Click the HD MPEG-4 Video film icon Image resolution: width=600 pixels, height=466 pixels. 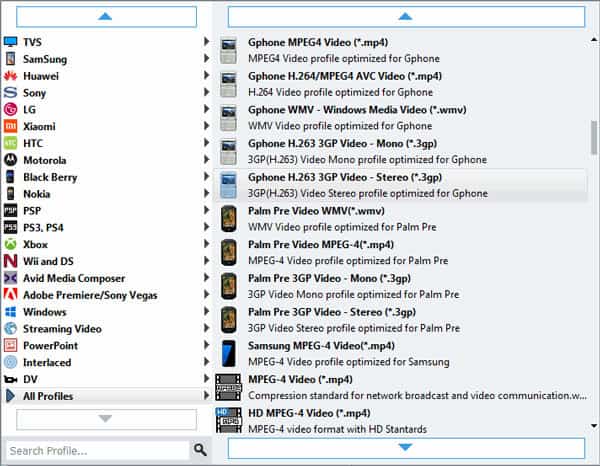tap(228, 420)
